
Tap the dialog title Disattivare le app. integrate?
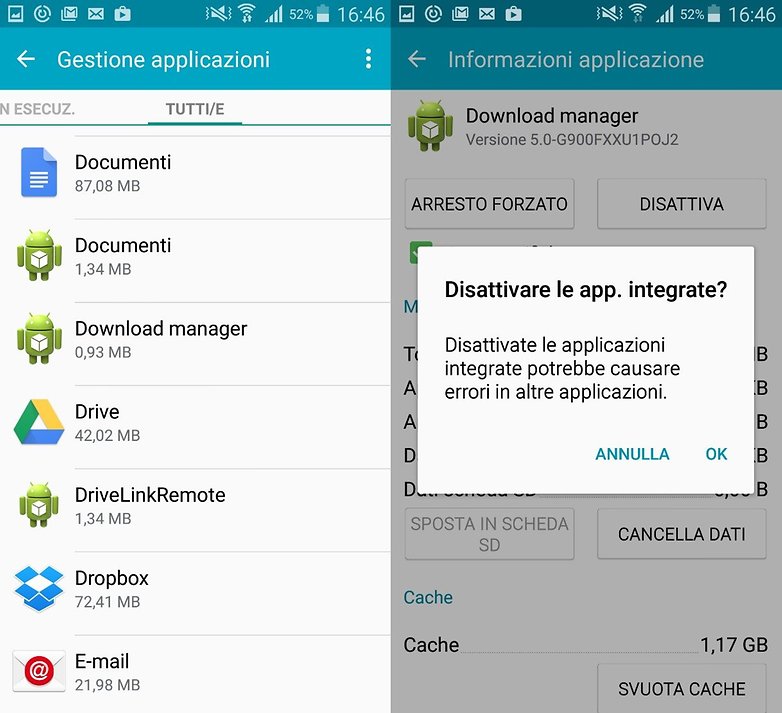[586, 290]
